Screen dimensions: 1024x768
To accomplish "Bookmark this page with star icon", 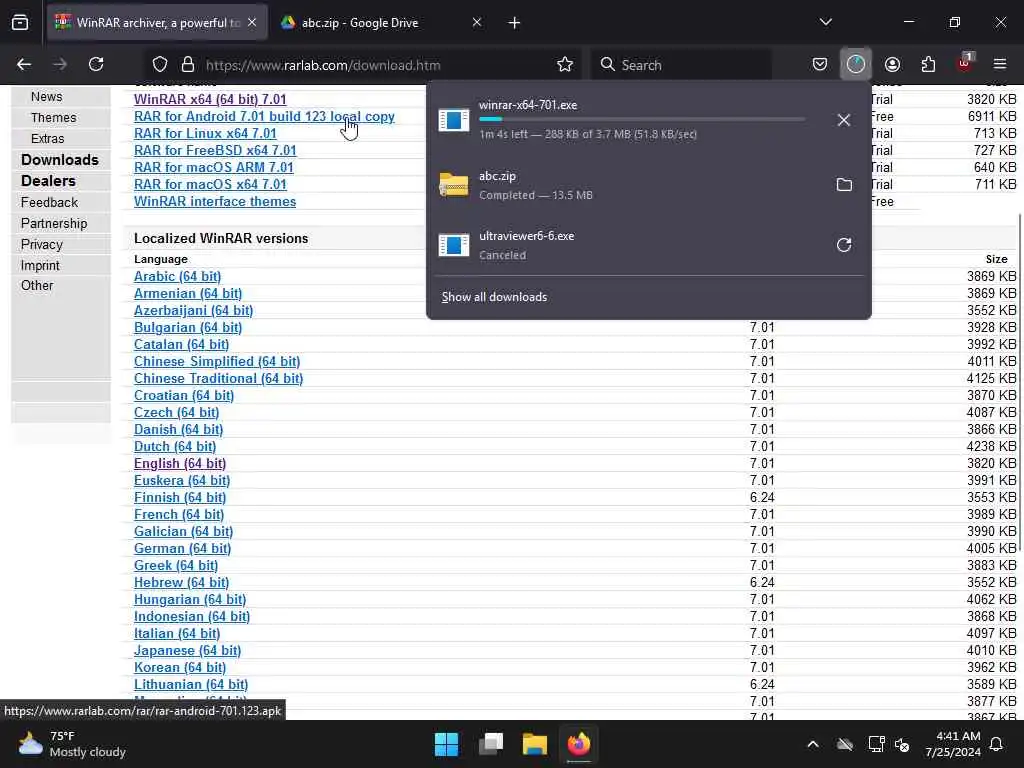I will pyautogui.click(x=565, y=65).
